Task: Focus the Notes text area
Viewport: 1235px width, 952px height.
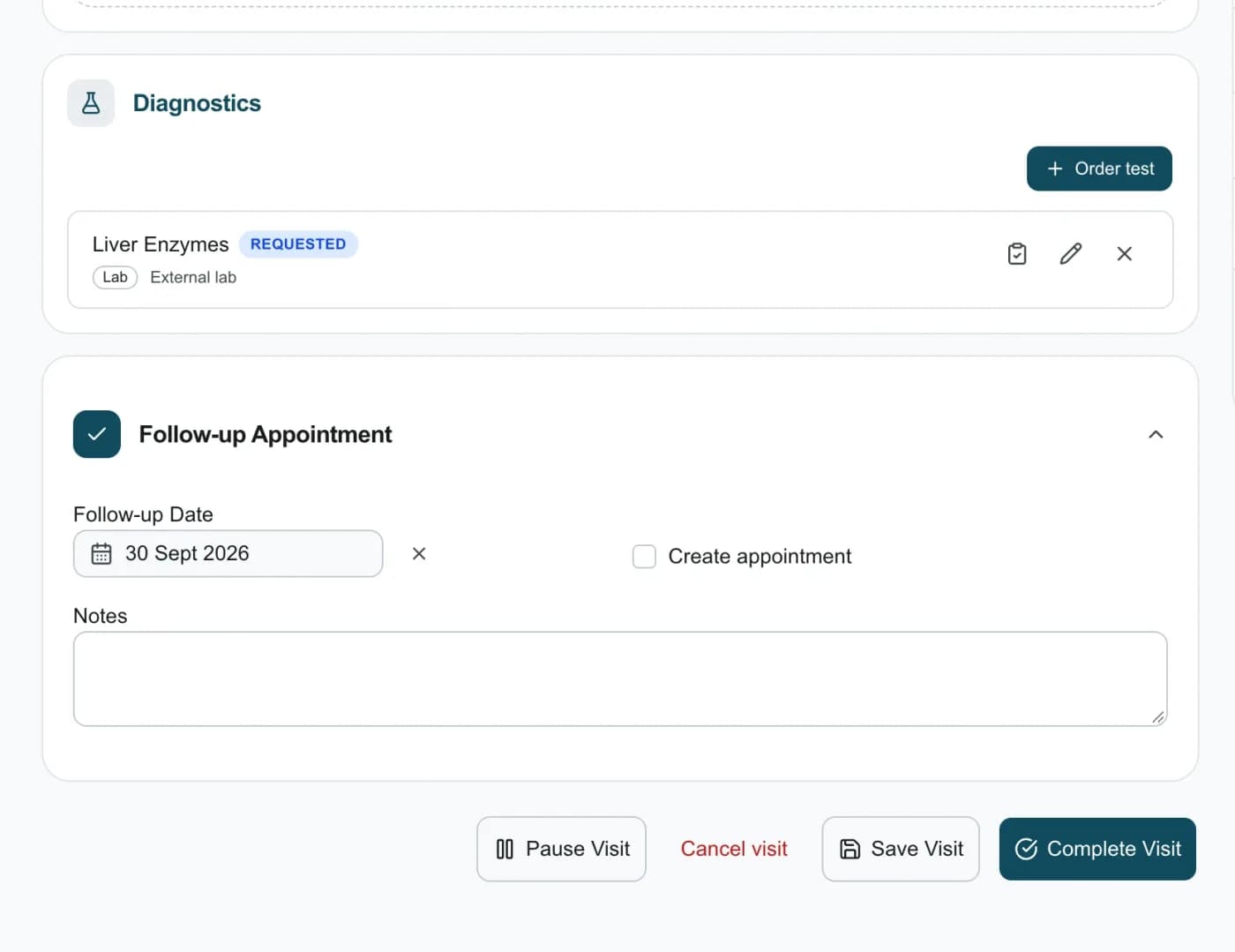Action: click(x=620, y=679)
